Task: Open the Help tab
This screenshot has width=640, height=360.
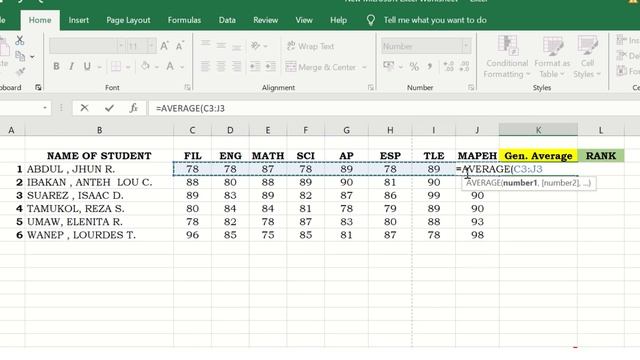Action: tap(338, 20)
